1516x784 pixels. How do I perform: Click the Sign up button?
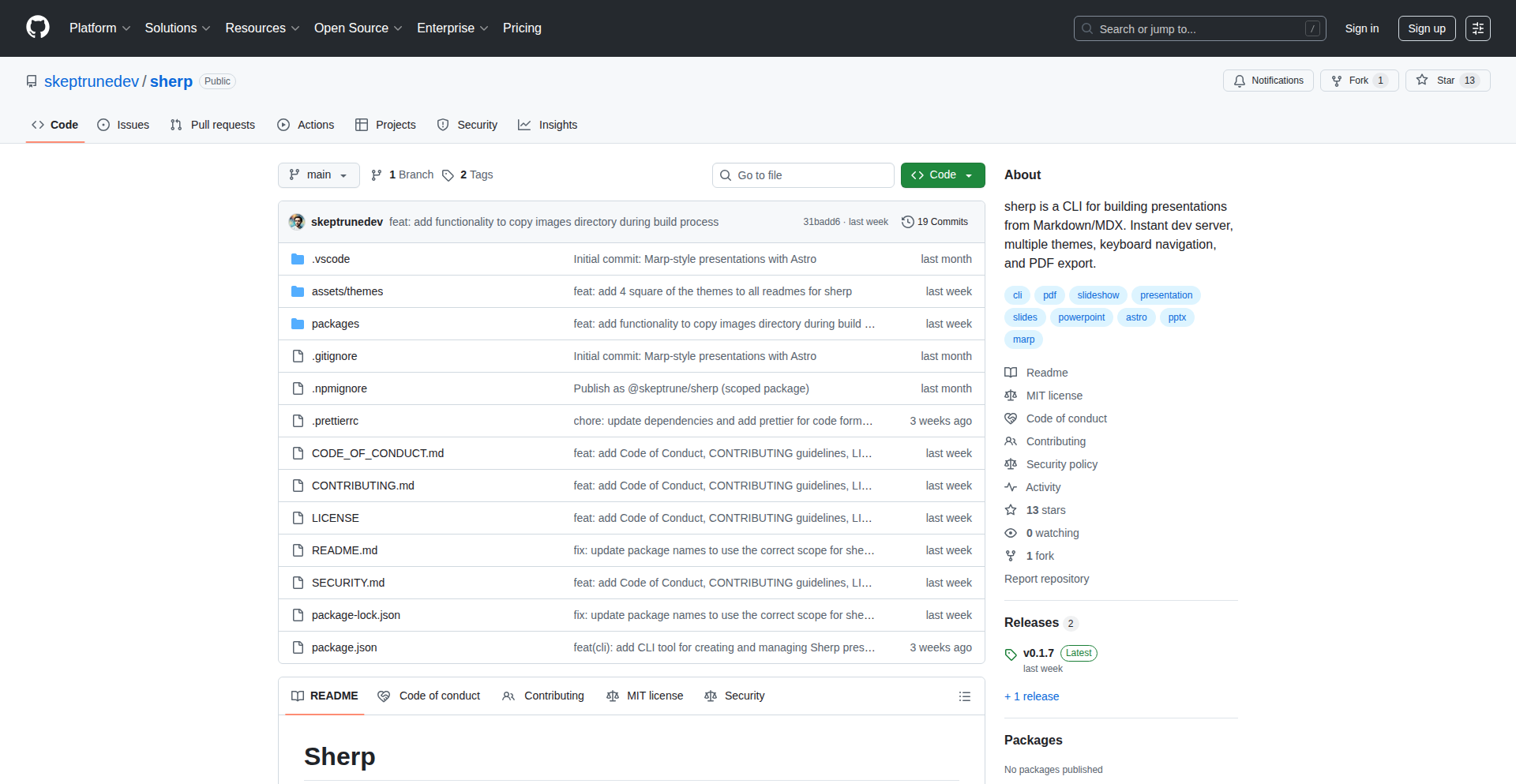1426,28
